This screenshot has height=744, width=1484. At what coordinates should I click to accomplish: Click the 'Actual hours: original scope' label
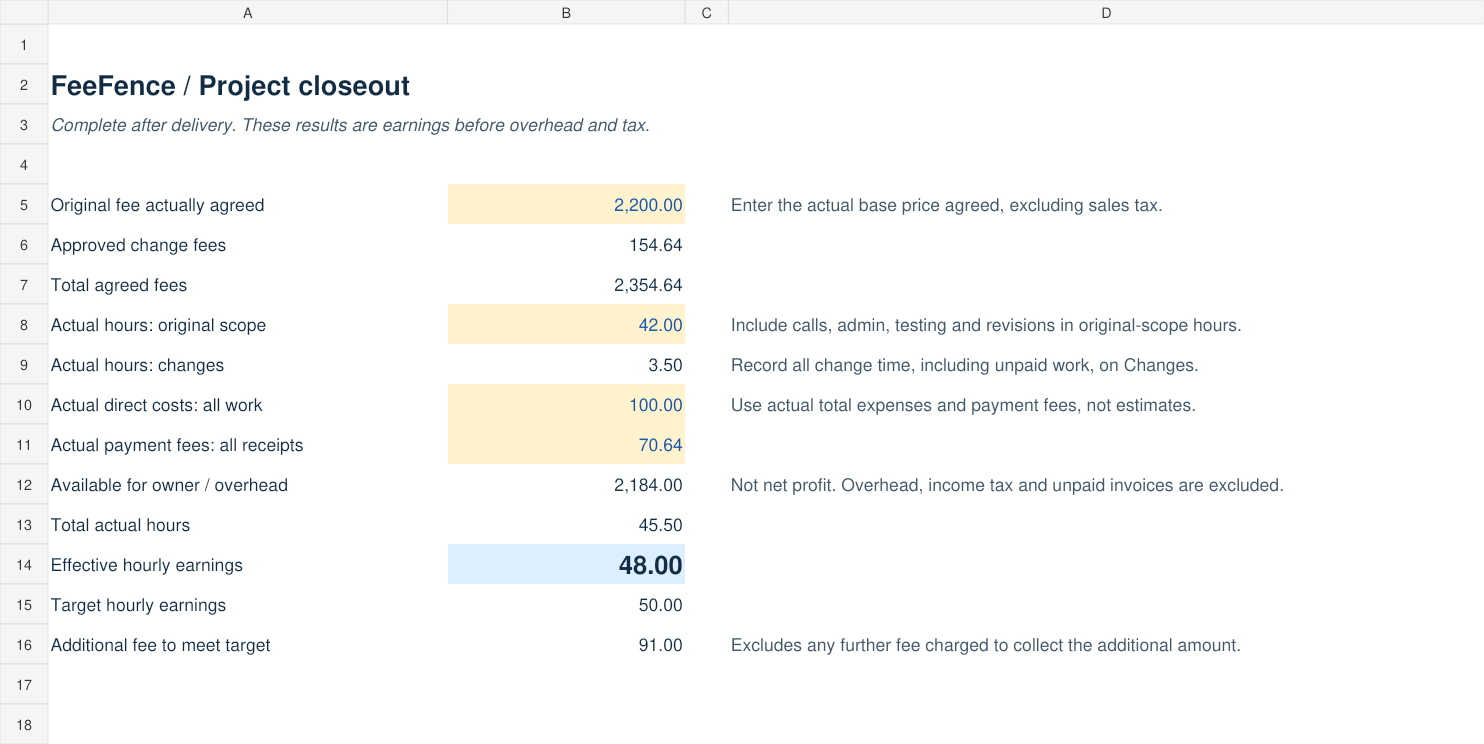(x=158, y=325)
